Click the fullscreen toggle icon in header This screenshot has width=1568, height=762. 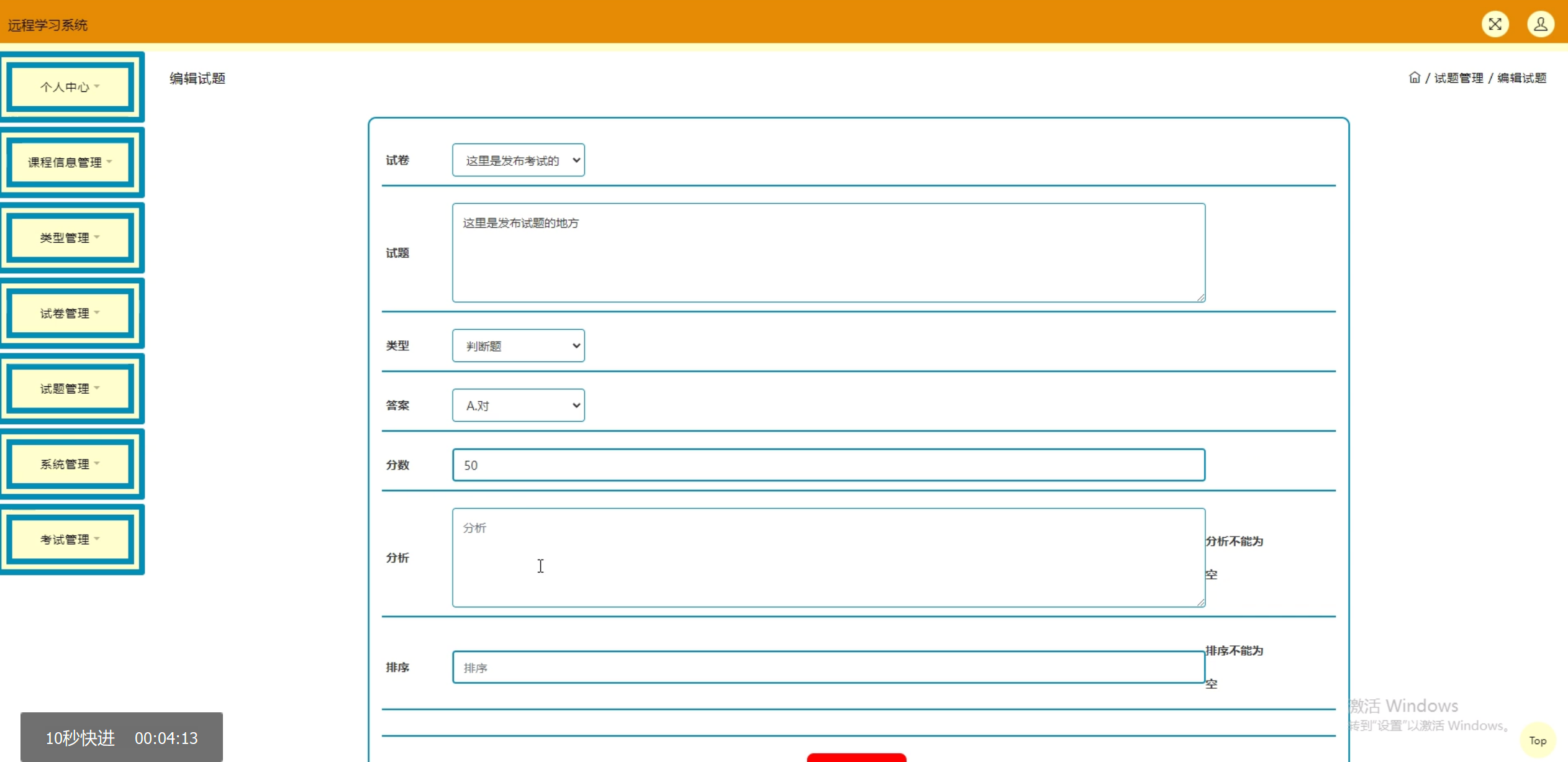tap(1495, 24)
